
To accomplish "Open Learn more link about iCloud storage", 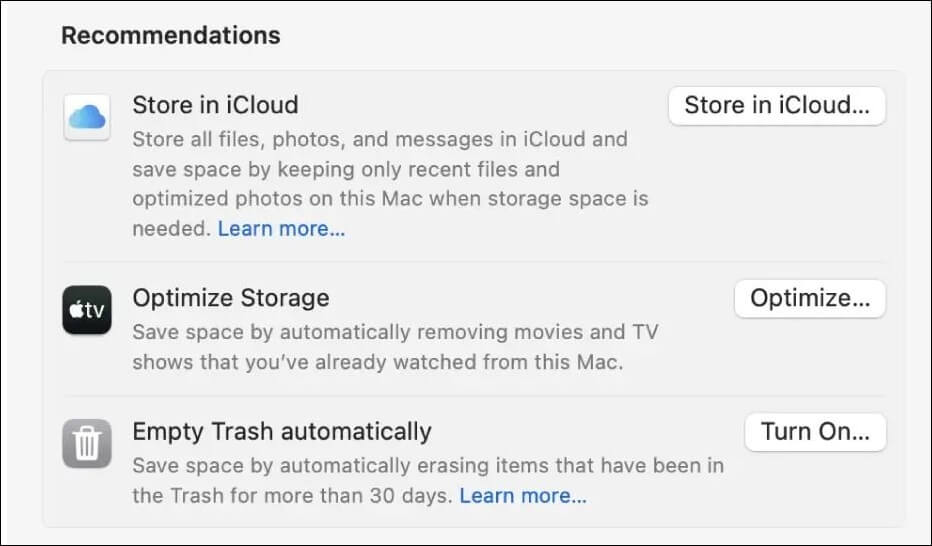I will click(x=281, y=229).
